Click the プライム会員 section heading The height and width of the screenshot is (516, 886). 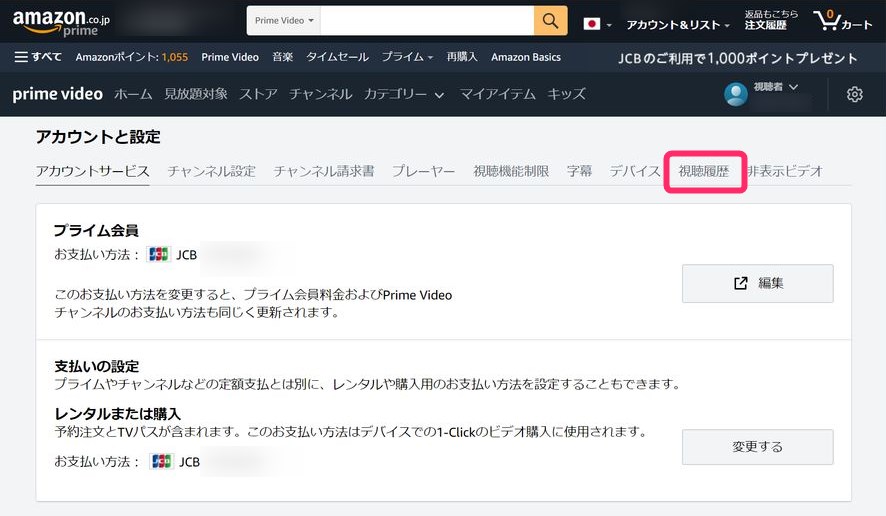[96, 231]
